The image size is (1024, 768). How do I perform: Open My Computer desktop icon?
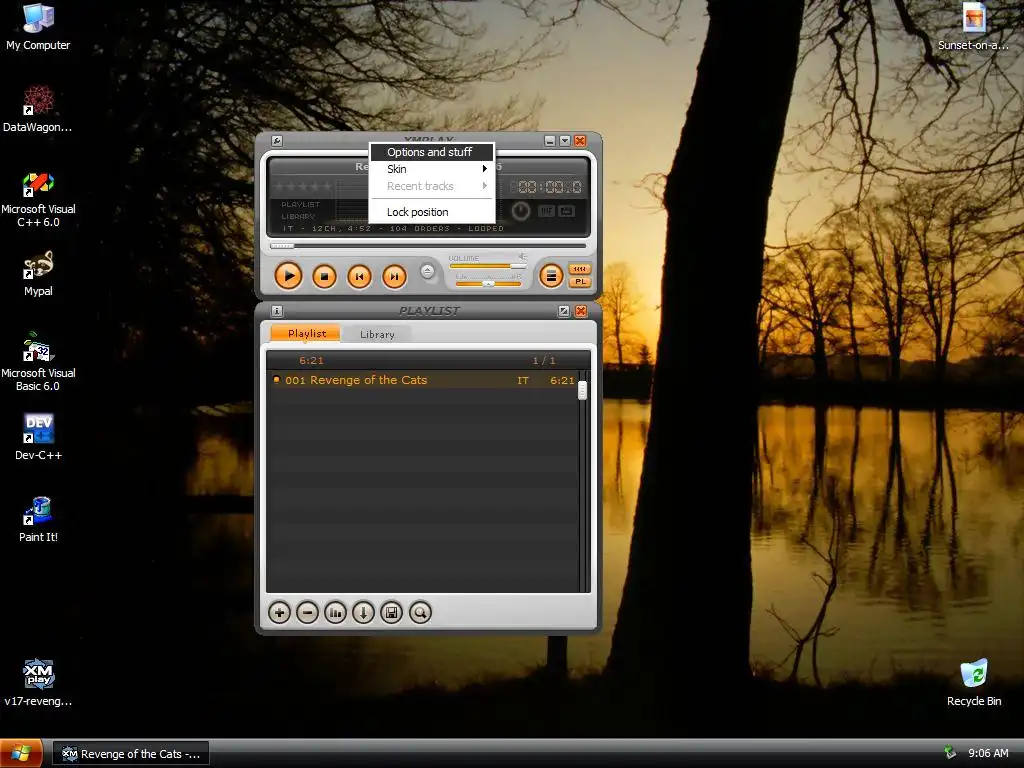coord(38,27)
